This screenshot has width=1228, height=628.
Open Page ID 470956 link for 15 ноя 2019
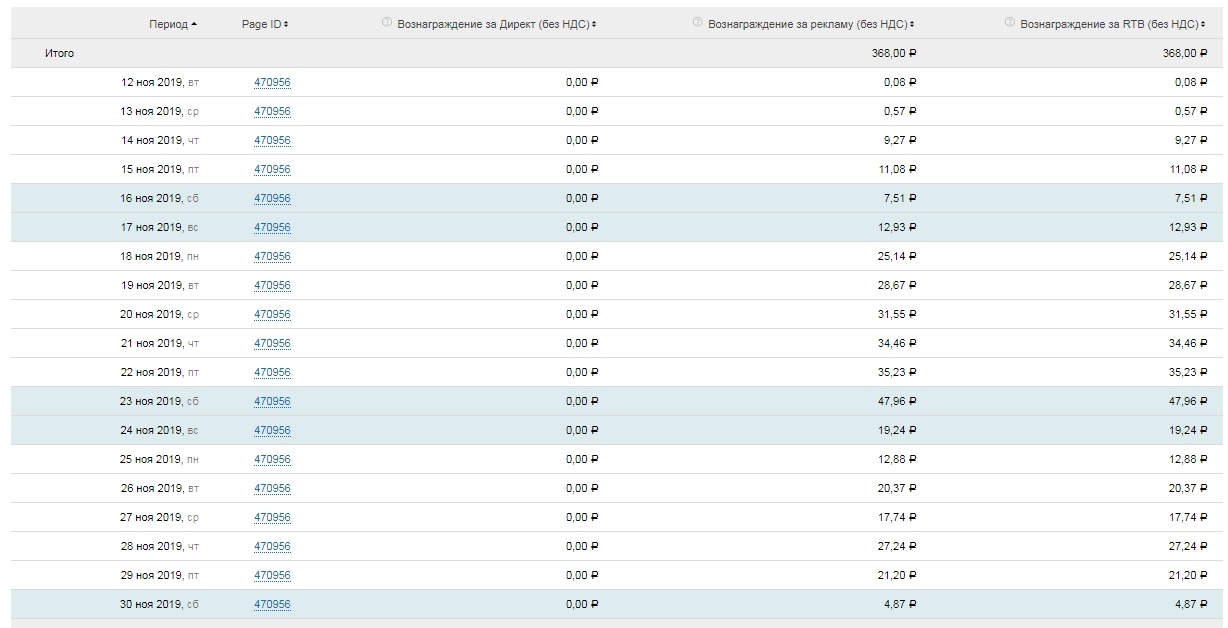pyautogui.click(x=272, y=169)
